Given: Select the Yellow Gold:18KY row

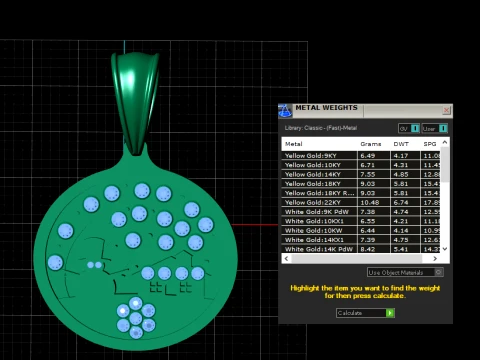Looking at the screenshot, I should tap(361, 184).
